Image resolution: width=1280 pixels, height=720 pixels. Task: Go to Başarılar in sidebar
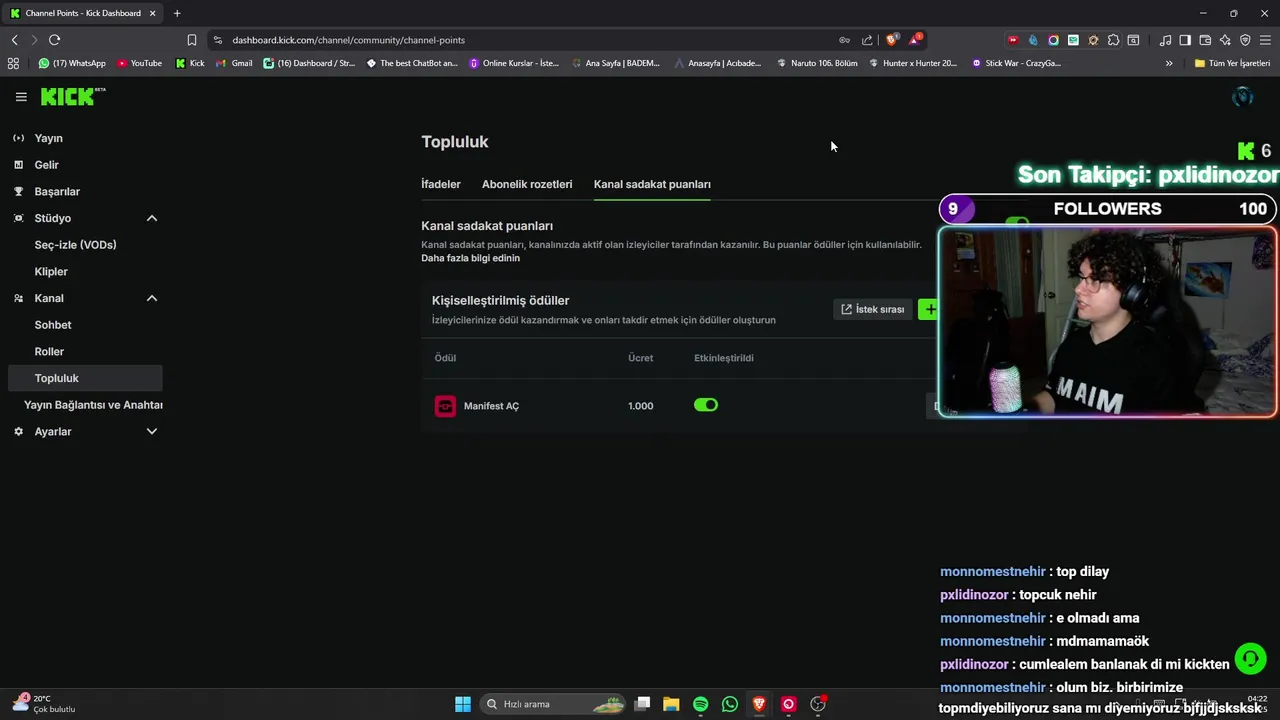point(57,191)
